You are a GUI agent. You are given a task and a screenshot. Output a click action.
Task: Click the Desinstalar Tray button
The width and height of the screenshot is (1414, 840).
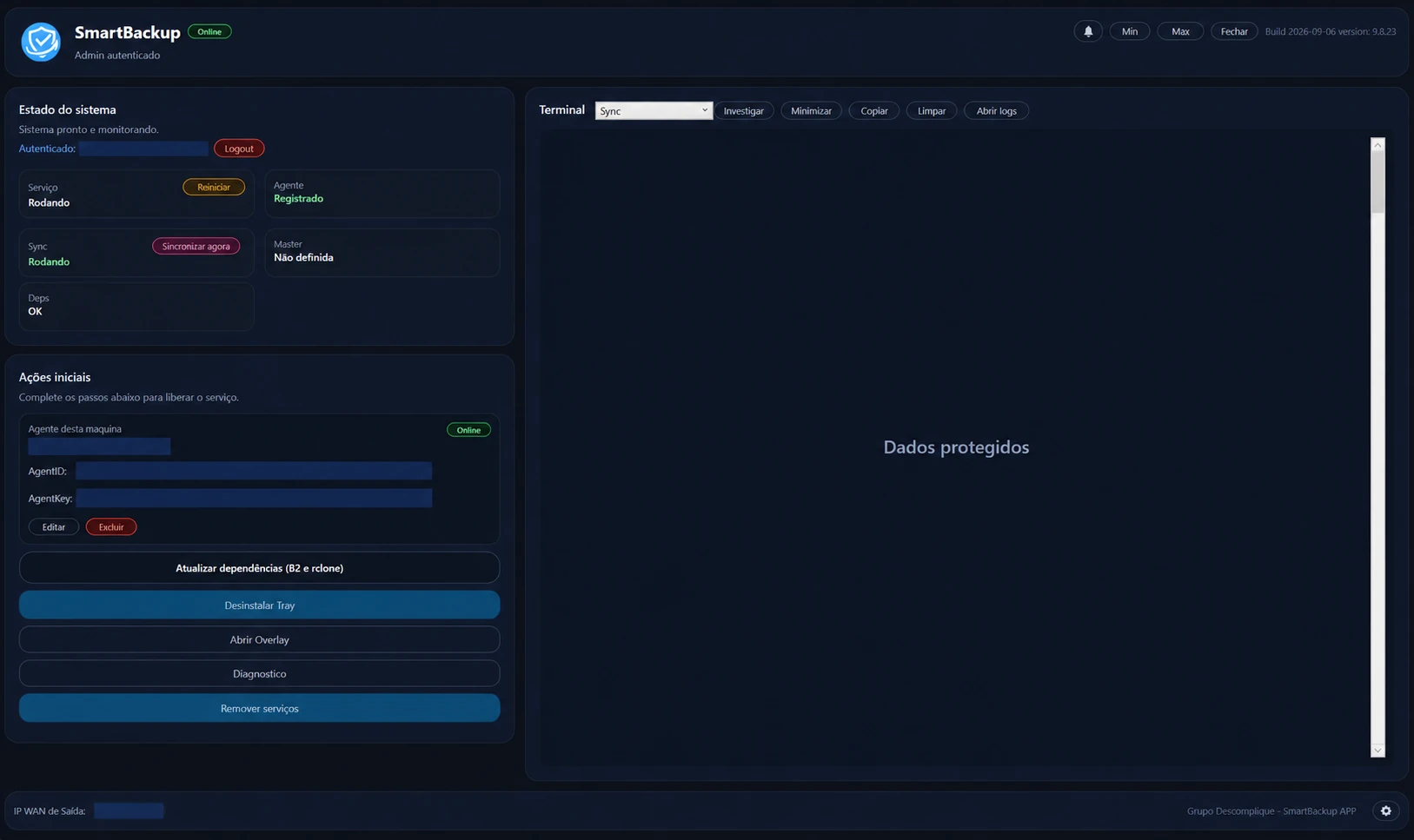(260, 605)
